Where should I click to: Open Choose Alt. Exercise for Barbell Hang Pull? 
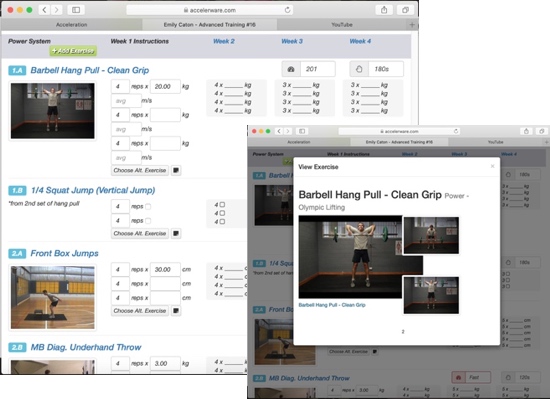140,170
